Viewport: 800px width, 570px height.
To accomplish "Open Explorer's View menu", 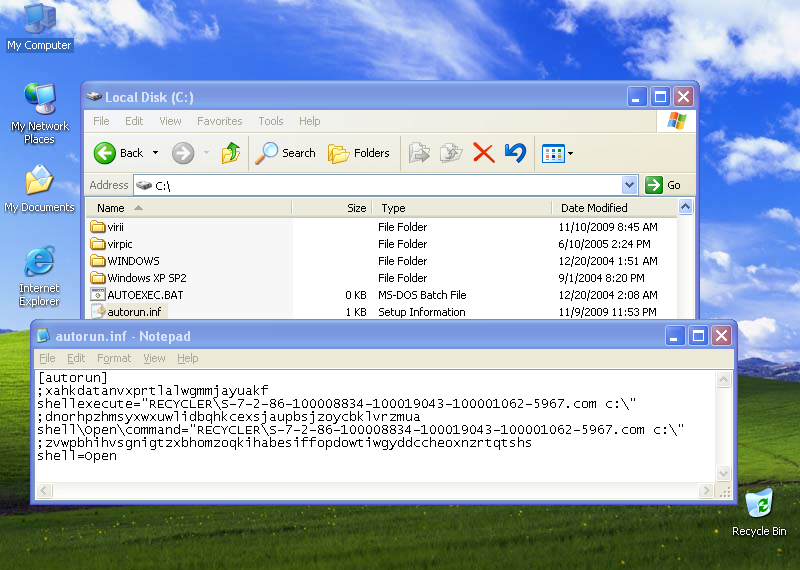I will (170, 121).
